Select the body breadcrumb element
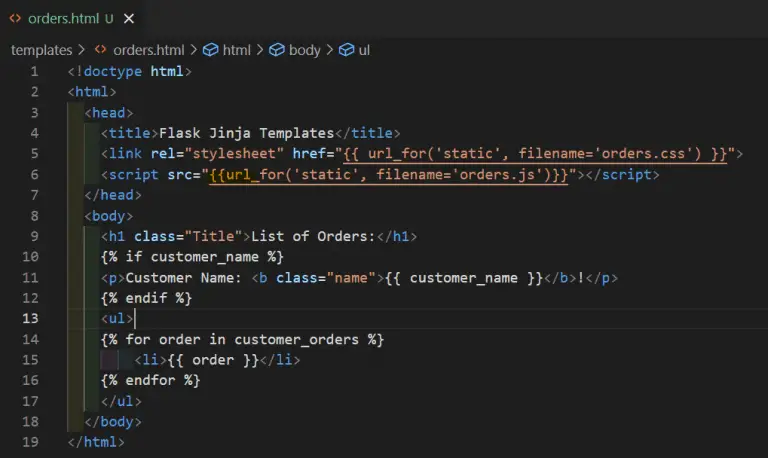Screen dimensions: 768x458 tap(305, 50)
